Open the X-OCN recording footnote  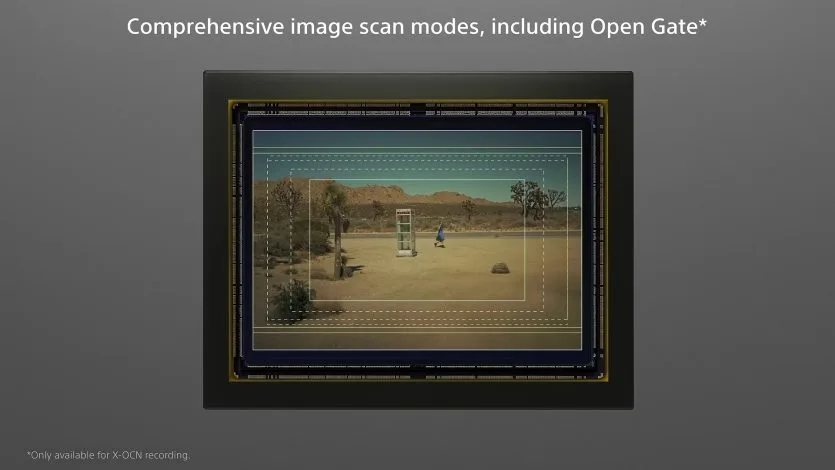108,455
